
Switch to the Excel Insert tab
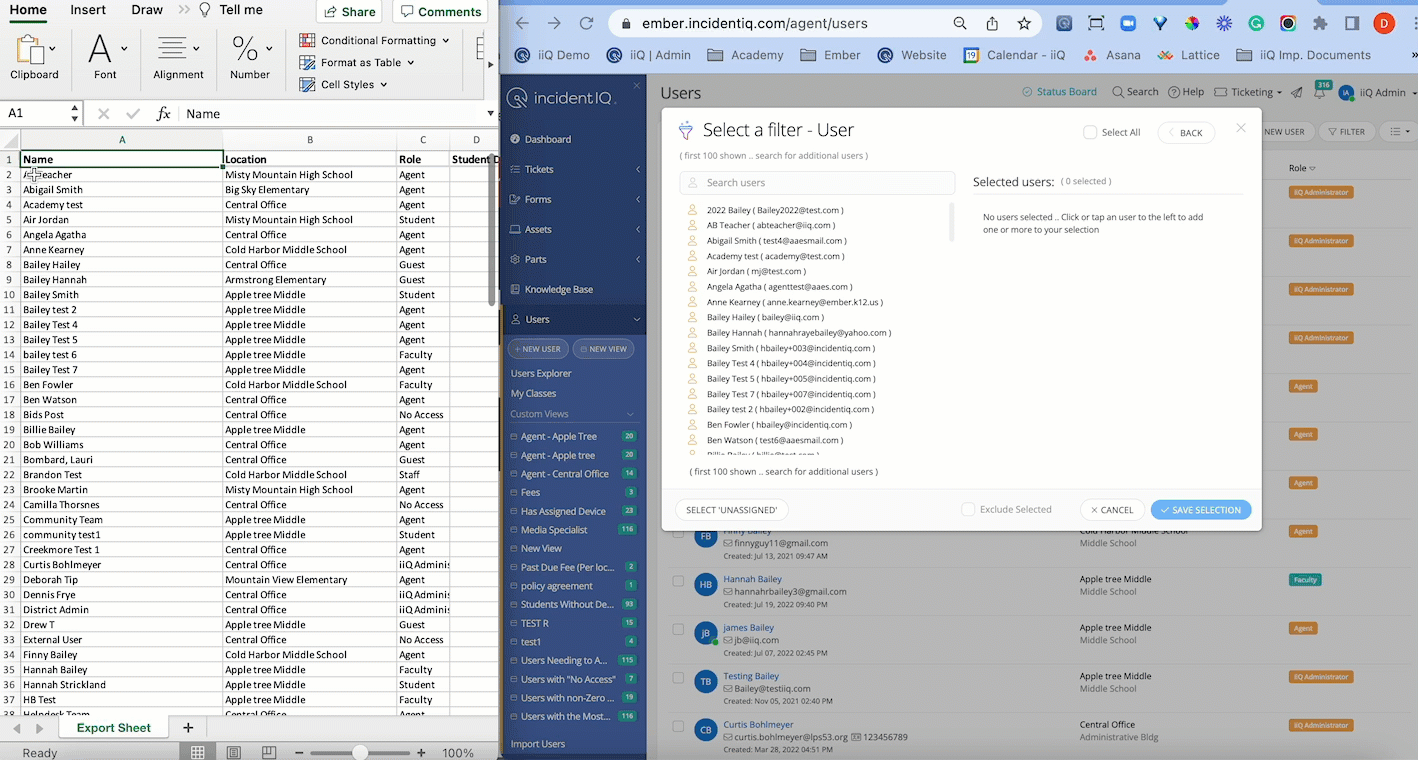coord(88,10)
